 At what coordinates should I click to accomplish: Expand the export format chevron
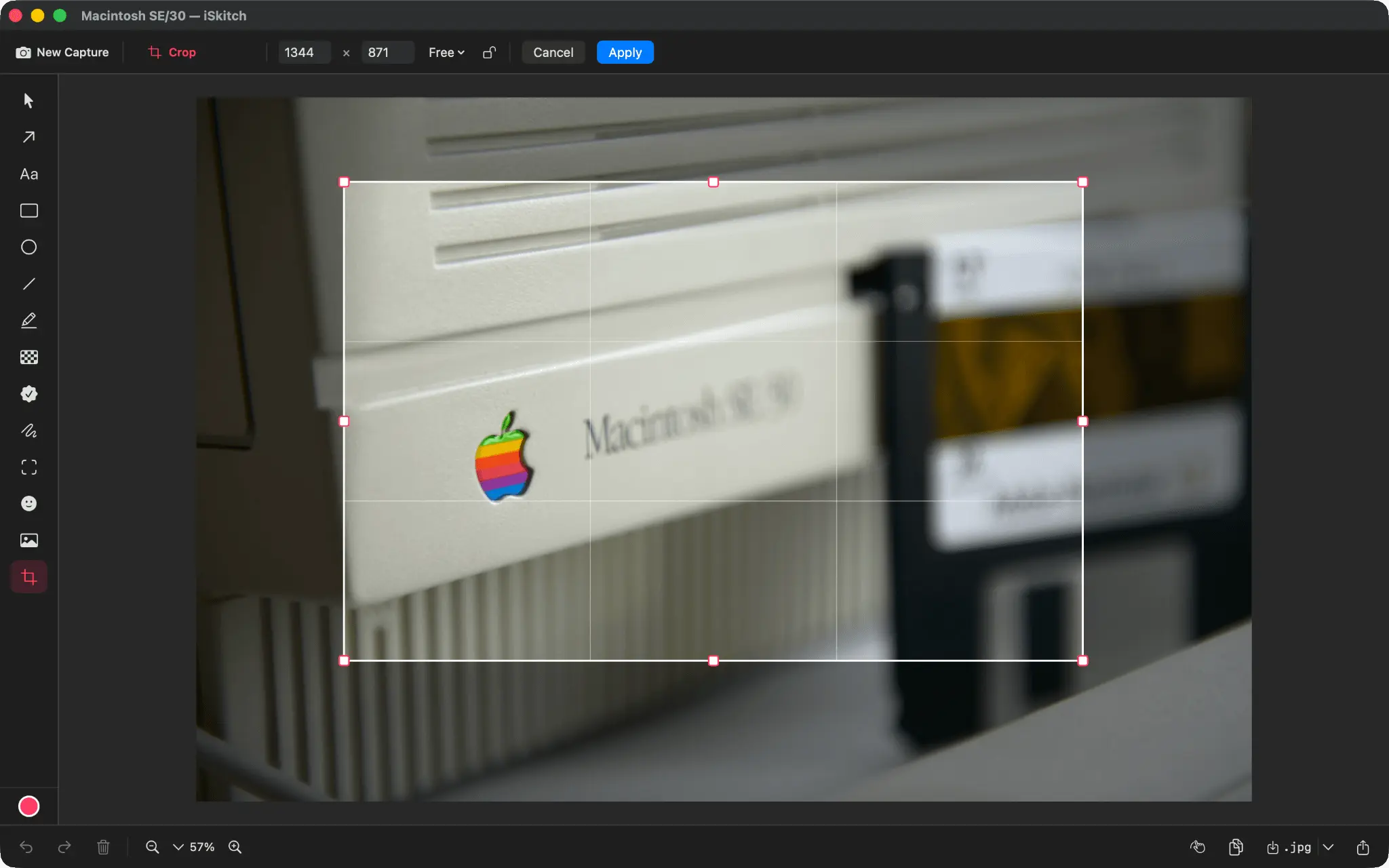tap(1328, 847)
